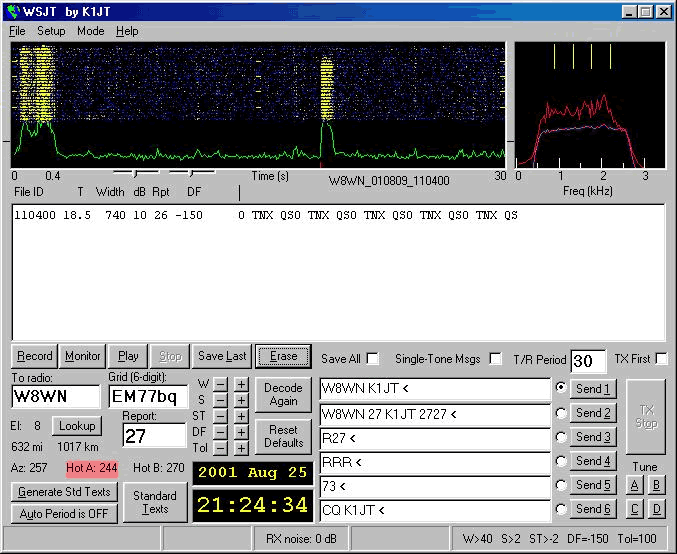Image resolution: width=677 pixels, height=554 pixels.
Task: Click the '73 <' message field
Action: click(x=435, y=486)
